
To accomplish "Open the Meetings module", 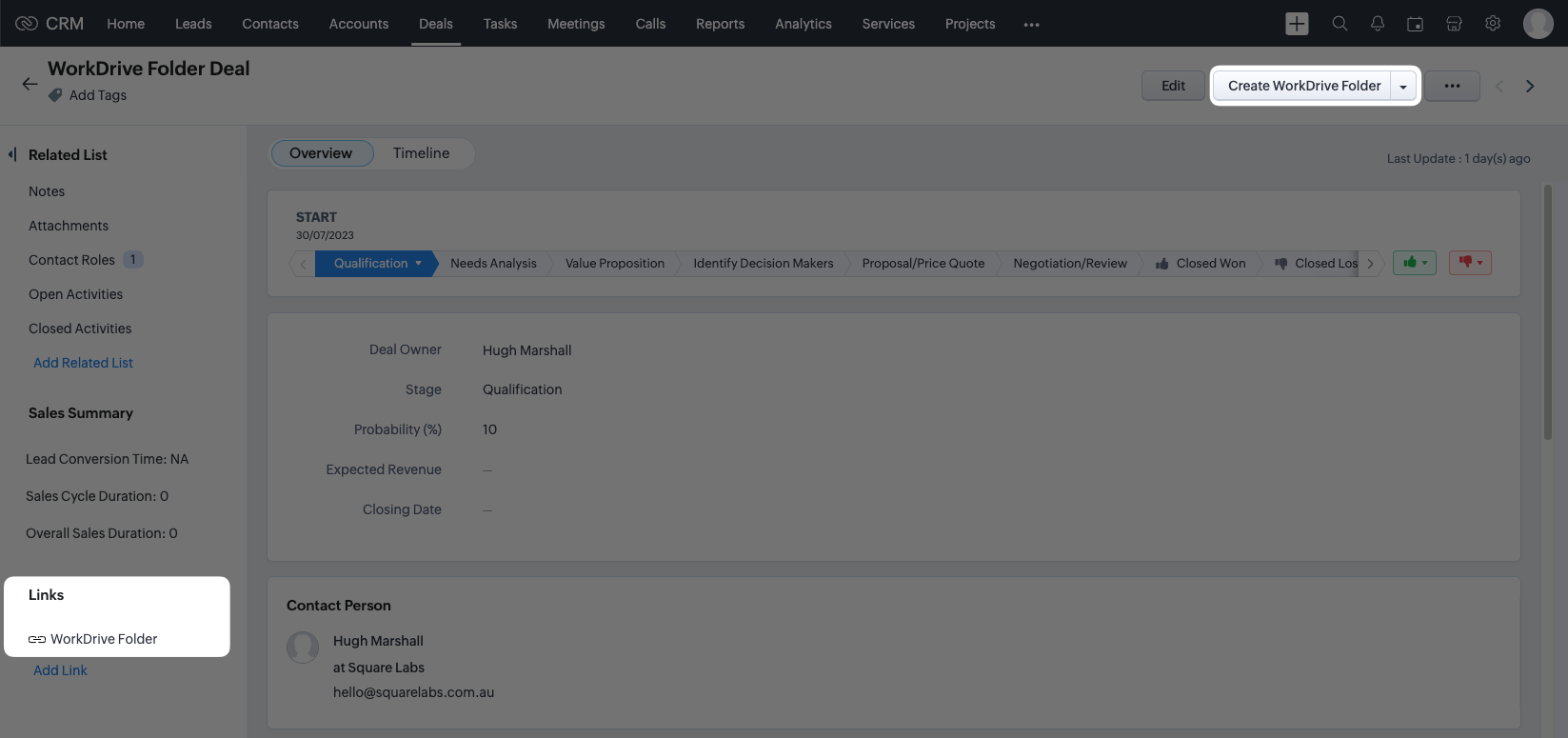I will pos(576,24).
